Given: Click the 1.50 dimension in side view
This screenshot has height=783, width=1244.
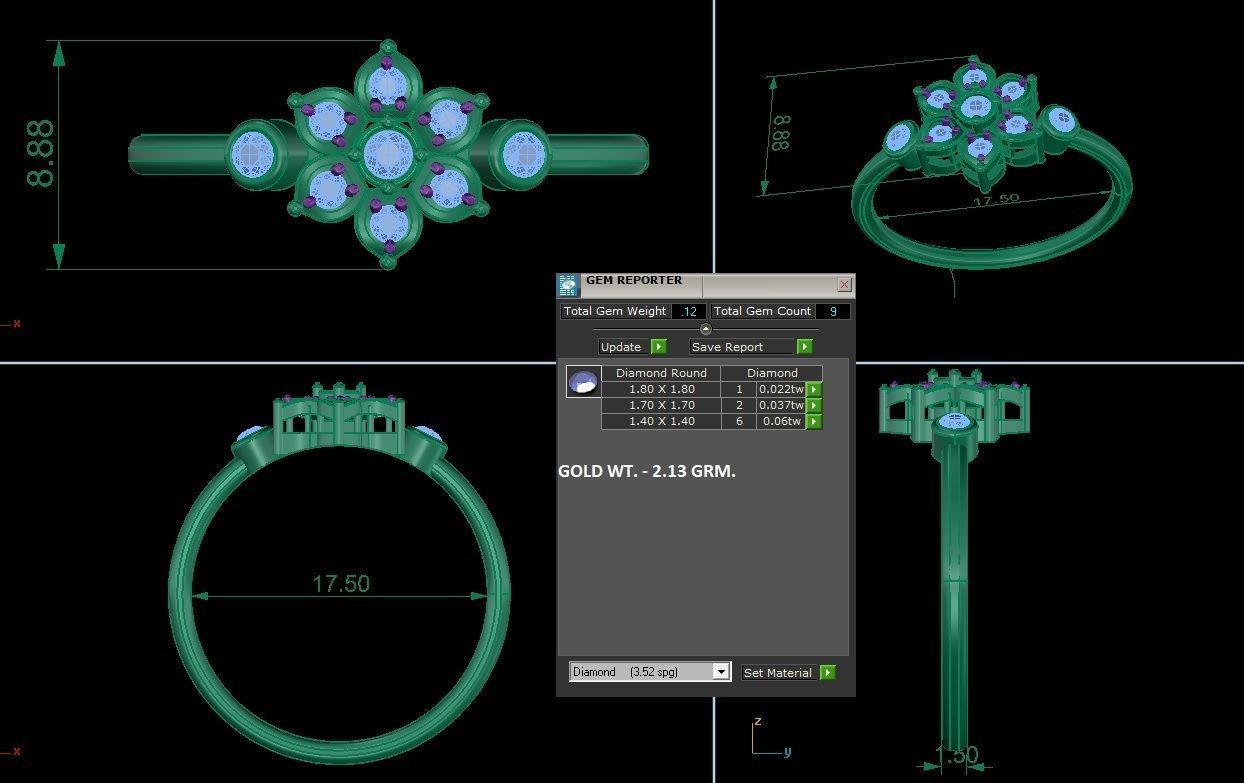Looking at the screenshot, I should (x=957, y=755).
